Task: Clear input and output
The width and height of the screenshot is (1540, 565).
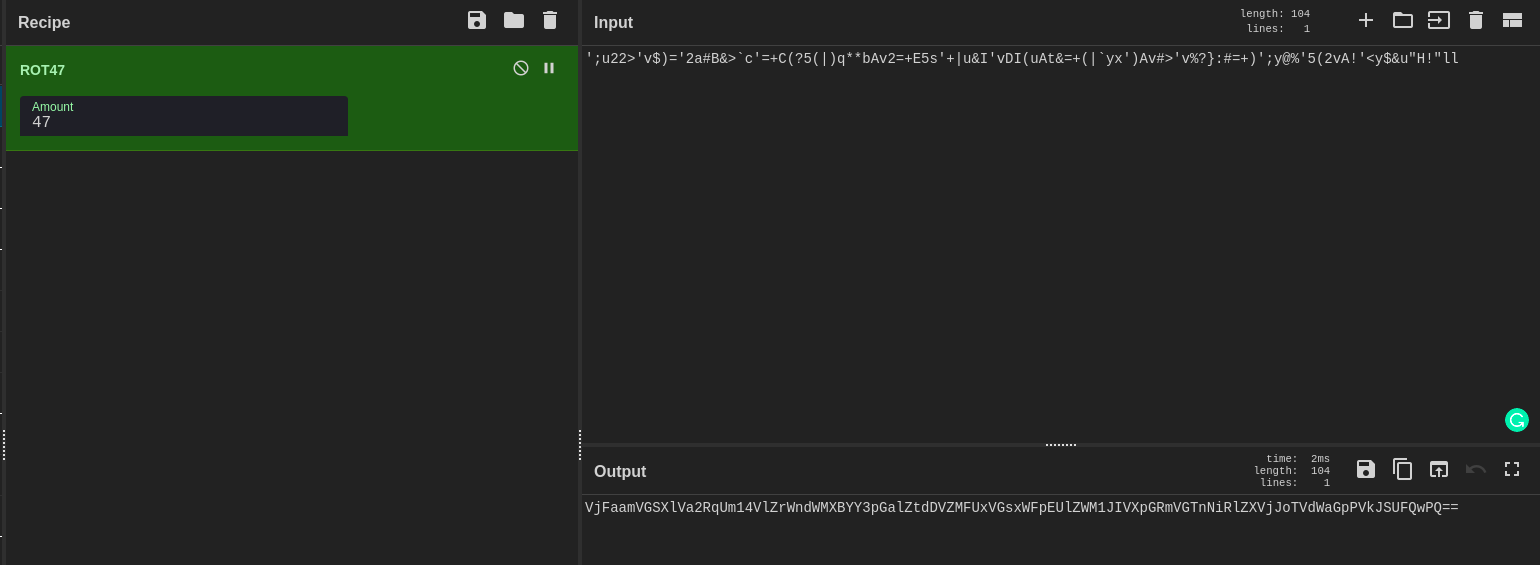Action: pyautogui.click(x=1476, y=20)
